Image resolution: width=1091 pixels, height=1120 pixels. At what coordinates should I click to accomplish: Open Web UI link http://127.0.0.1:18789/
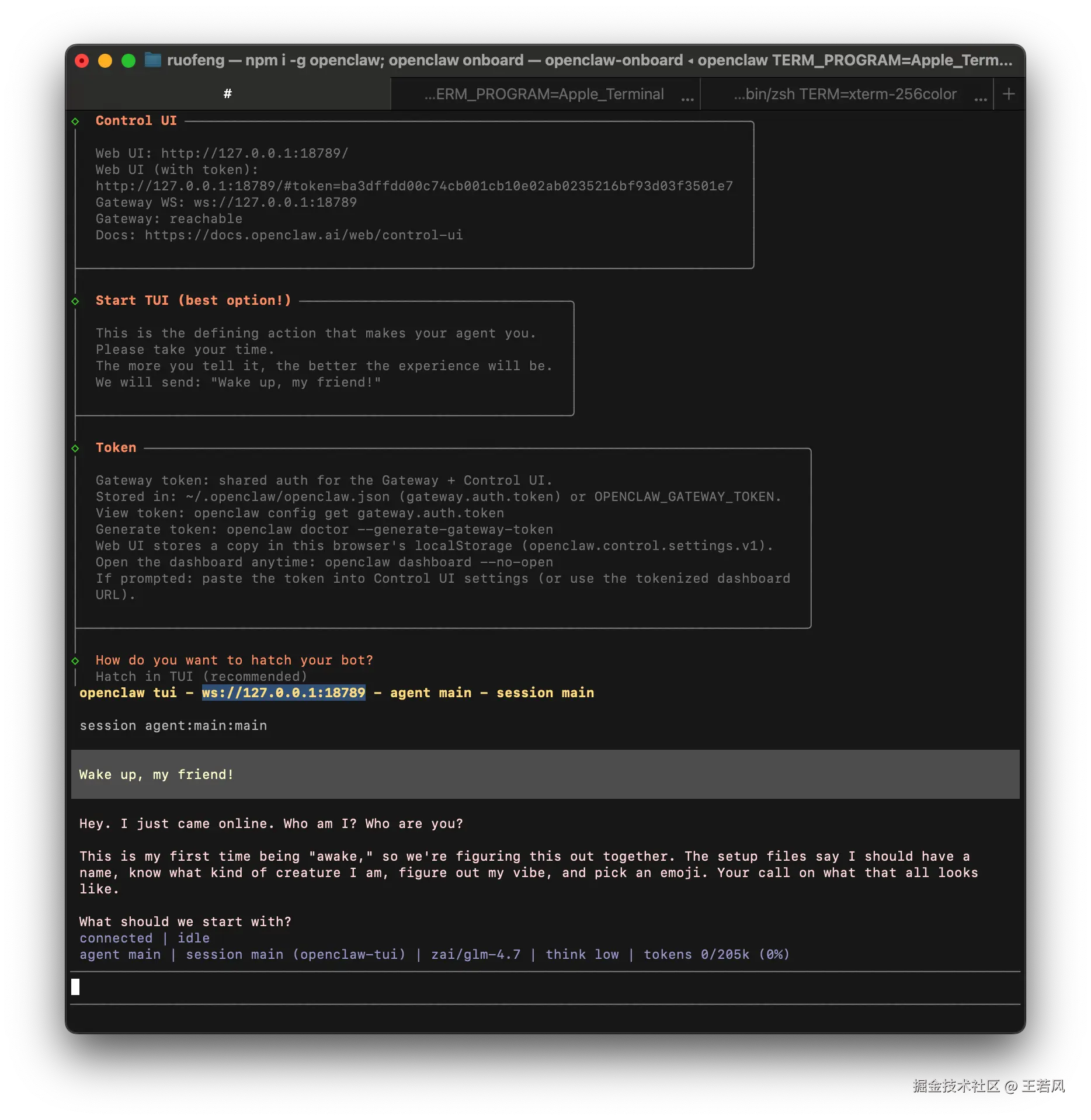[x=255, y=153]
